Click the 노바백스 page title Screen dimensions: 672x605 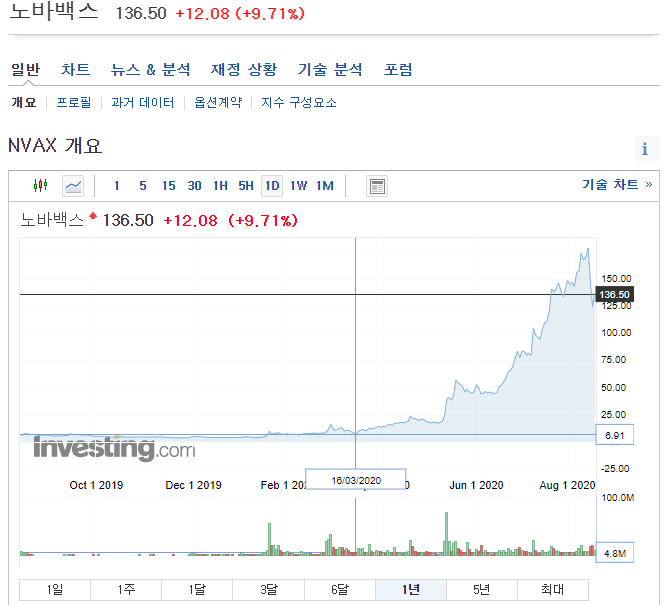[x=54, y=11]
